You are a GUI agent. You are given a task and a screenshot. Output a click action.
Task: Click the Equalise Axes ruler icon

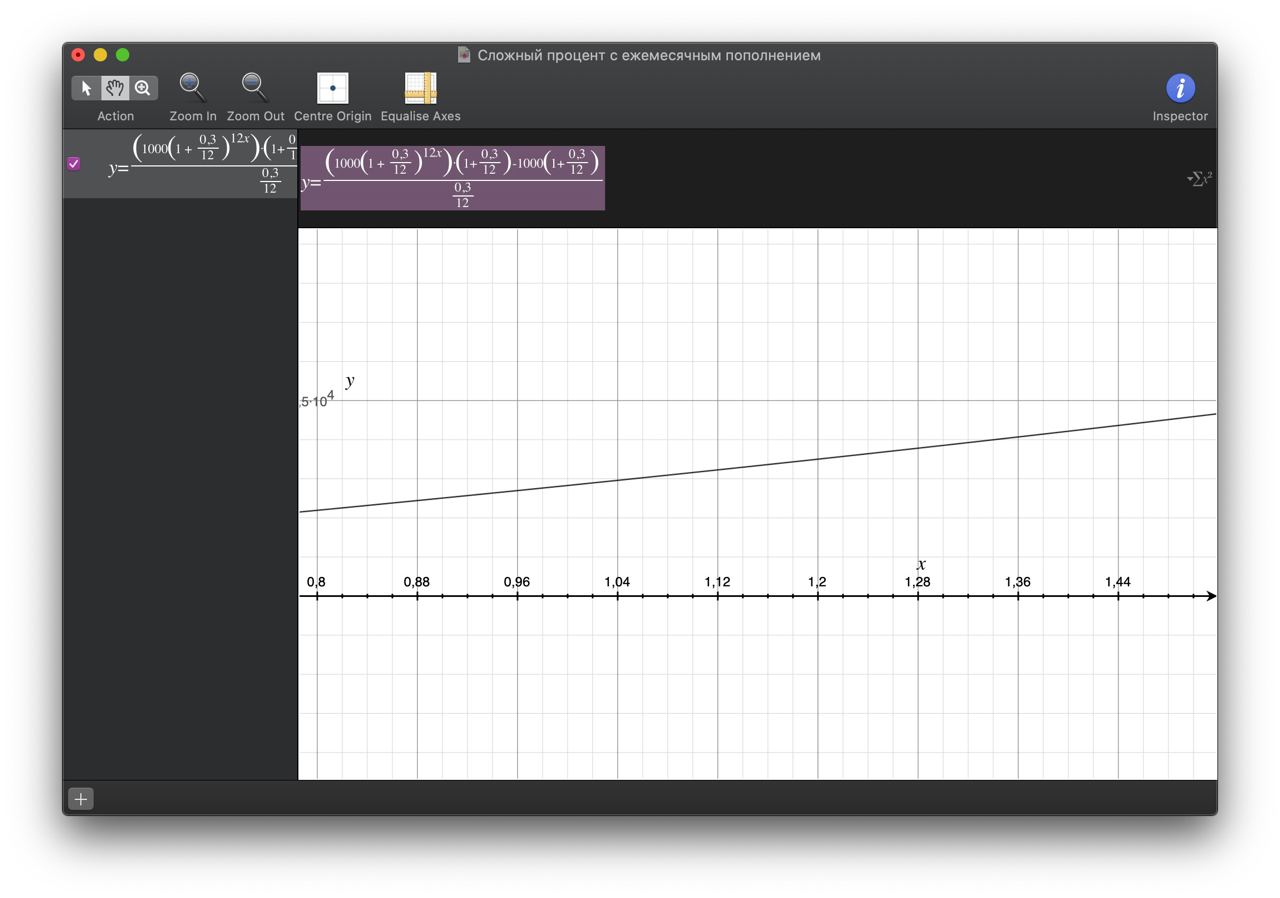click(x=420, y=88)
